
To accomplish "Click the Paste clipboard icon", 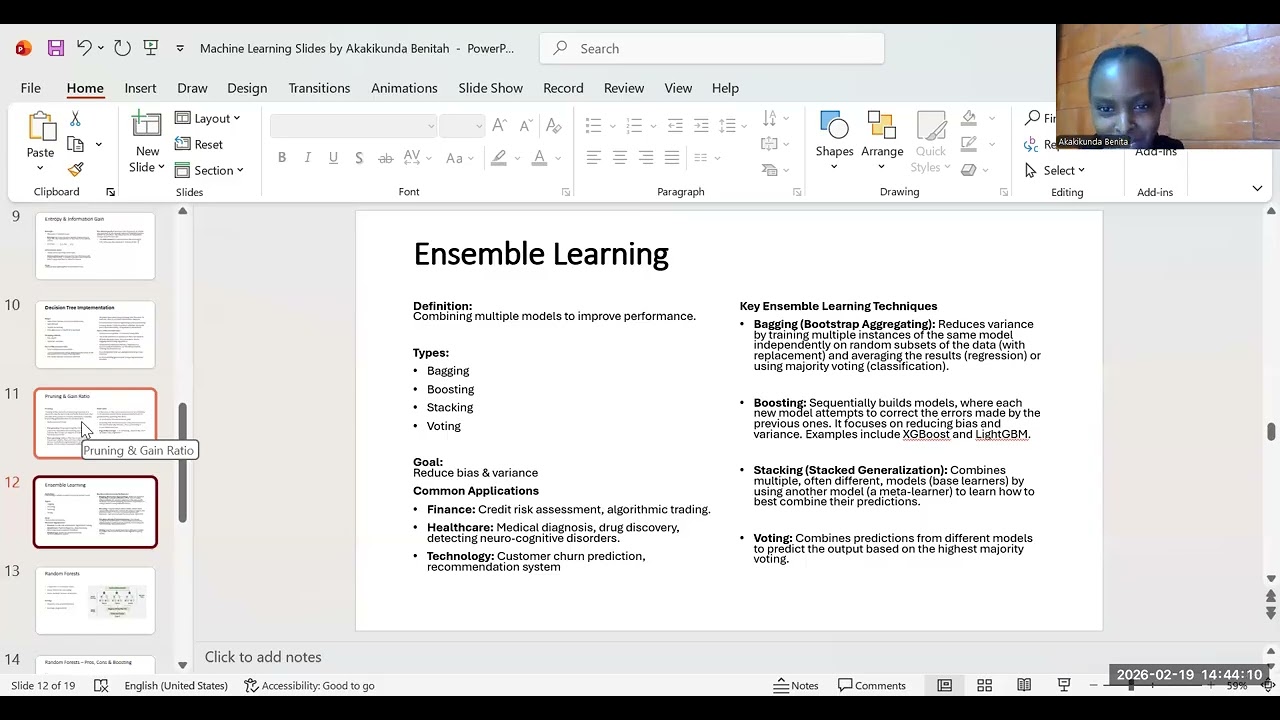I will pyautogui.click(x=40, y=128).
